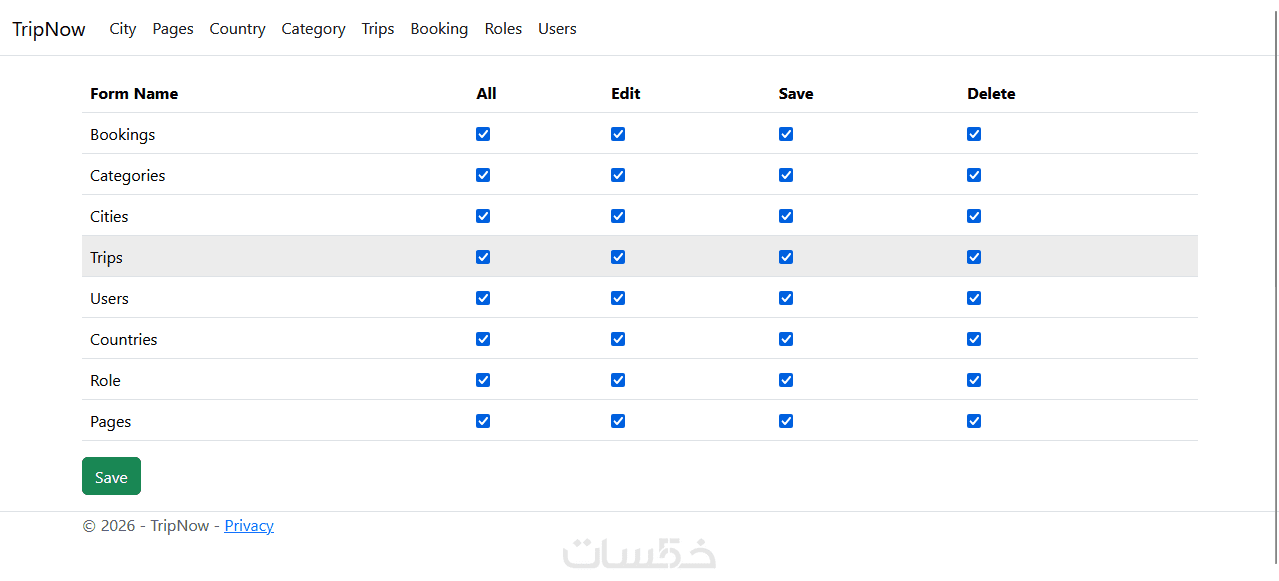The width and height of the screenshot is (1279, 581).
Task: Open the Privacy footer link
Action: click(249, 526)
